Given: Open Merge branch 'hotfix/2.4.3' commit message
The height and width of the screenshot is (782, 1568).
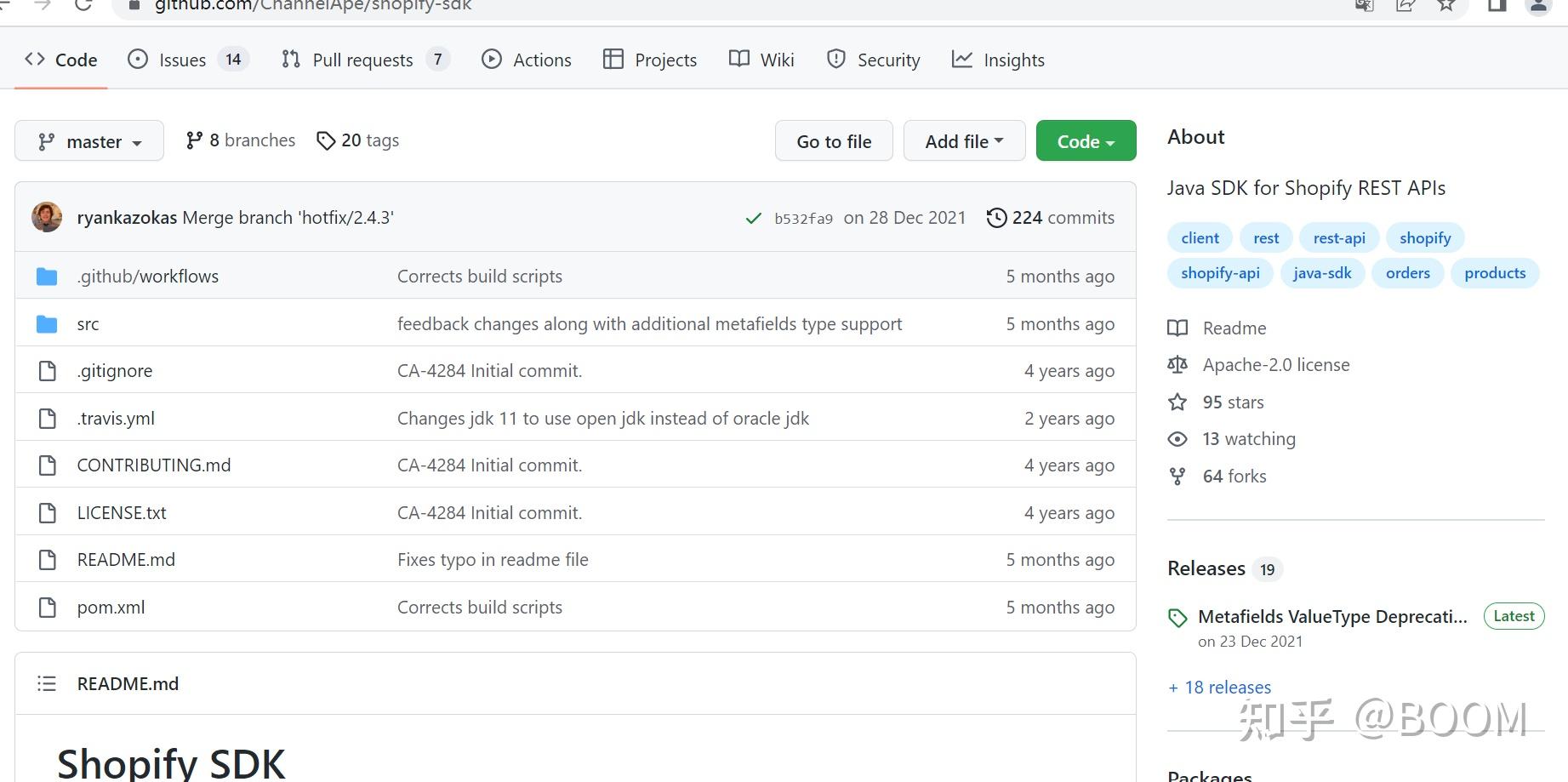Looking at the screenshot, I should point(288,218).
